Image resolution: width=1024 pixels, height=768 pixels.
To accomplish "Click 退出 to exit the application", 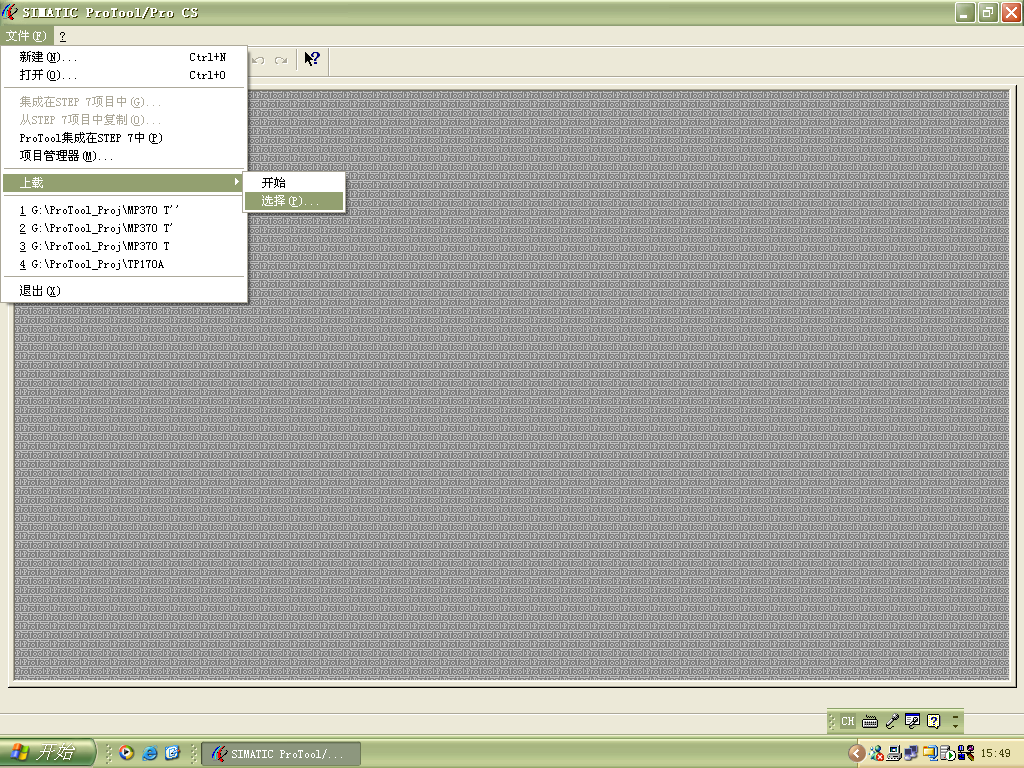I will [x=40, y=291].
